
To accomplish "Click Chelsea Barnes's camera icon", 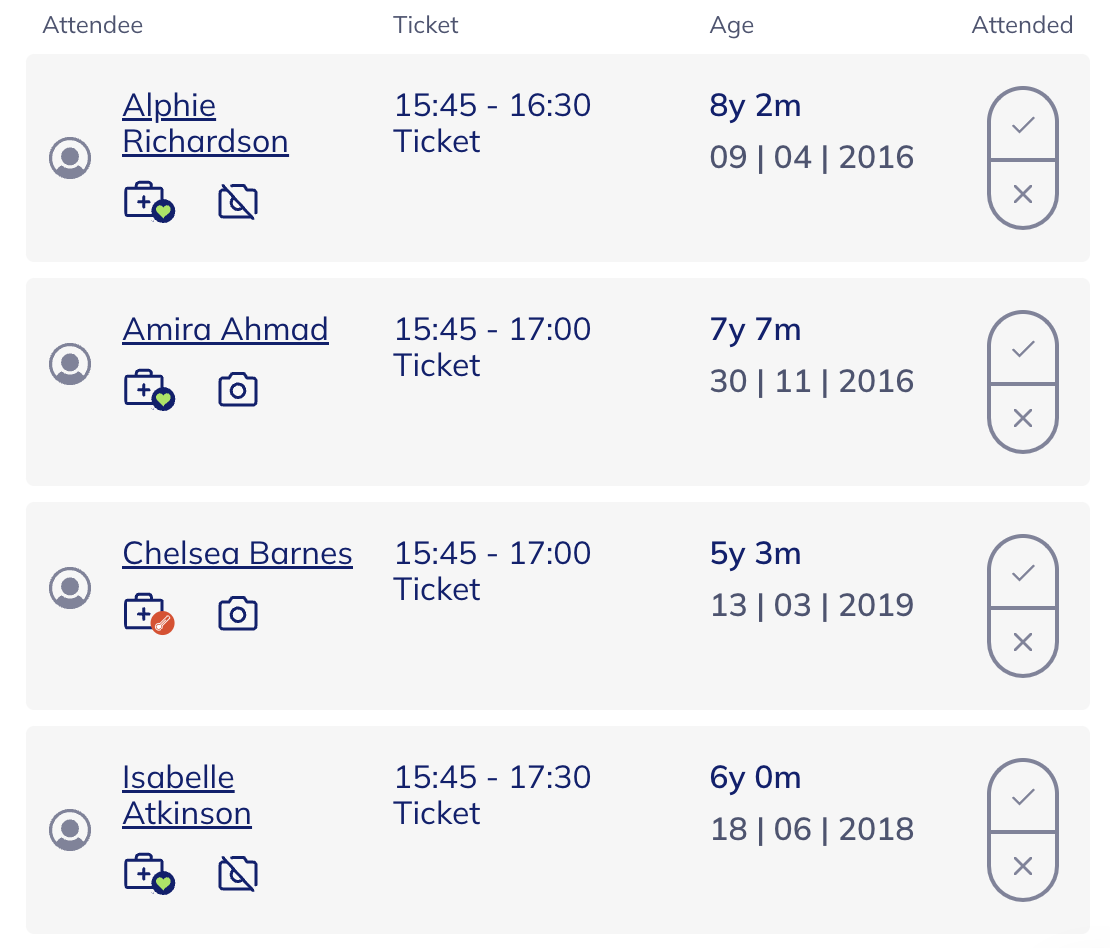I will (x=238, y=614).
